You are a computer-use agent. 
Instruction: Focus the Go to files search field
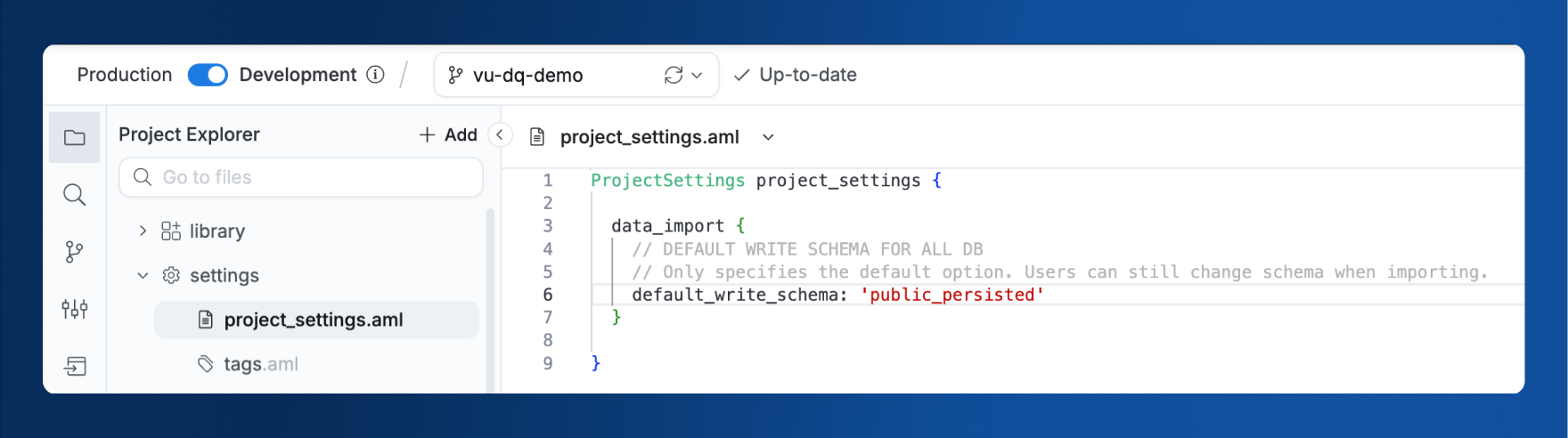301,177
